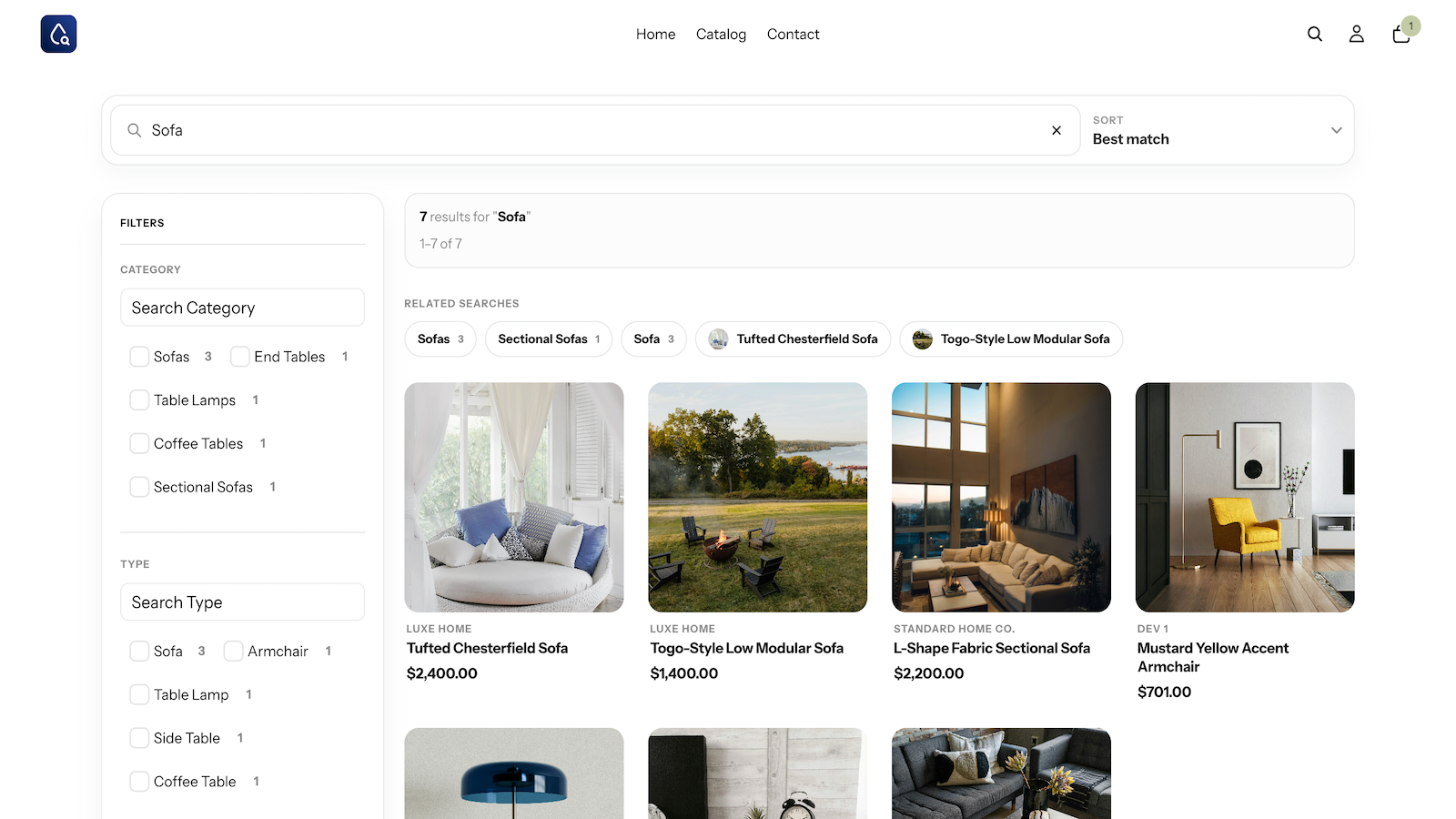Check the Sofas category checkbox
This screenshot has height=819, width=1456.
[139, 357]
